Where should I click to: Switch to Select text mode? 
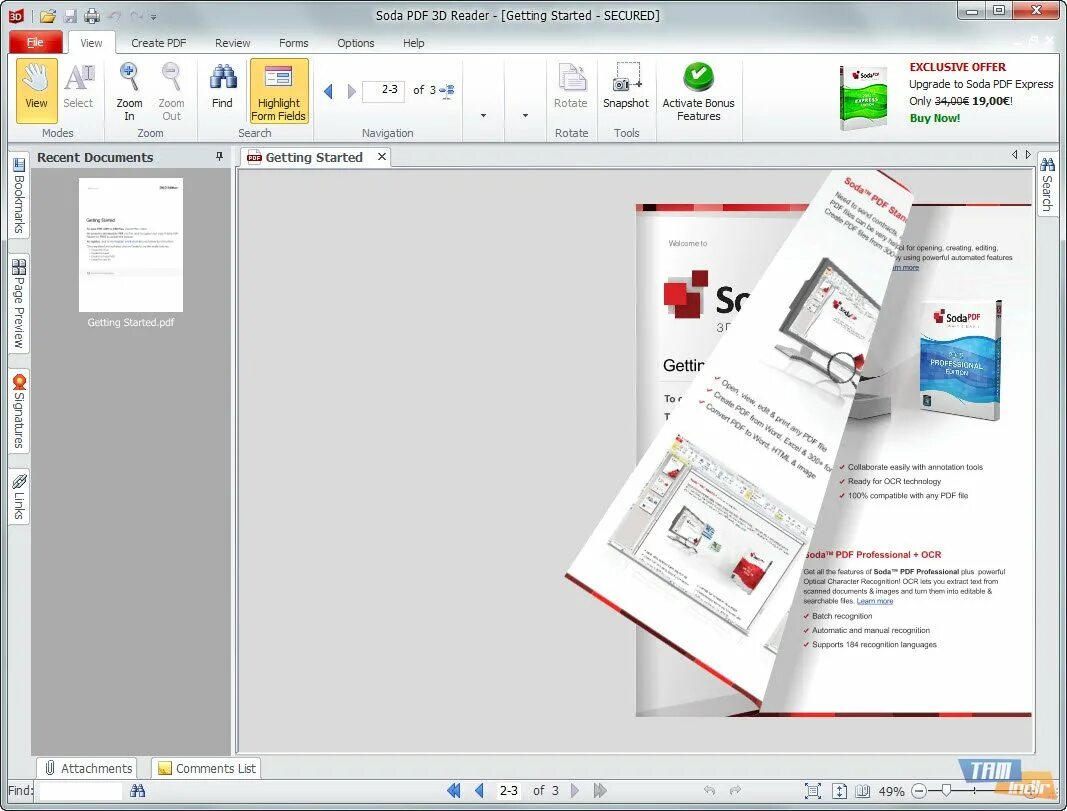(x=78, y=89)
